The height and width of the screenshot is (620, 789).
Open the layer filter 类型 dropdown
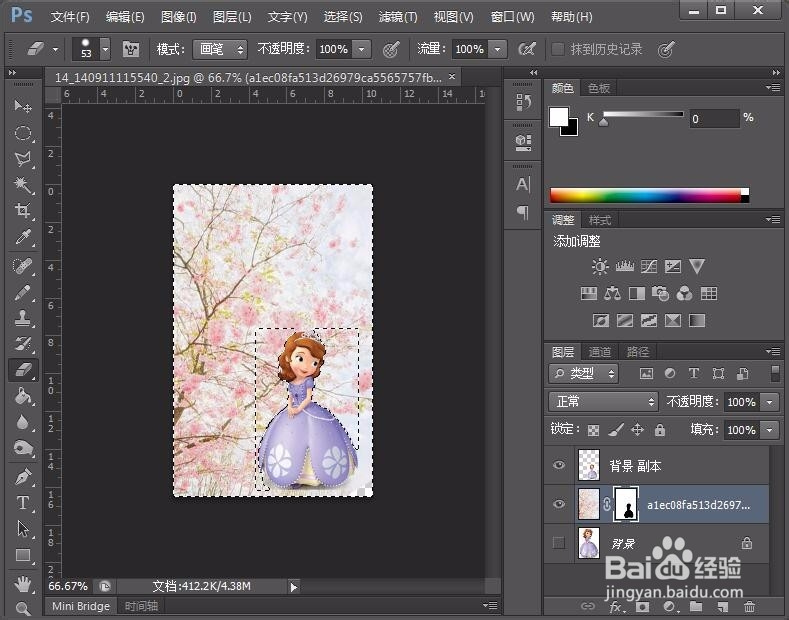[584, 374]
